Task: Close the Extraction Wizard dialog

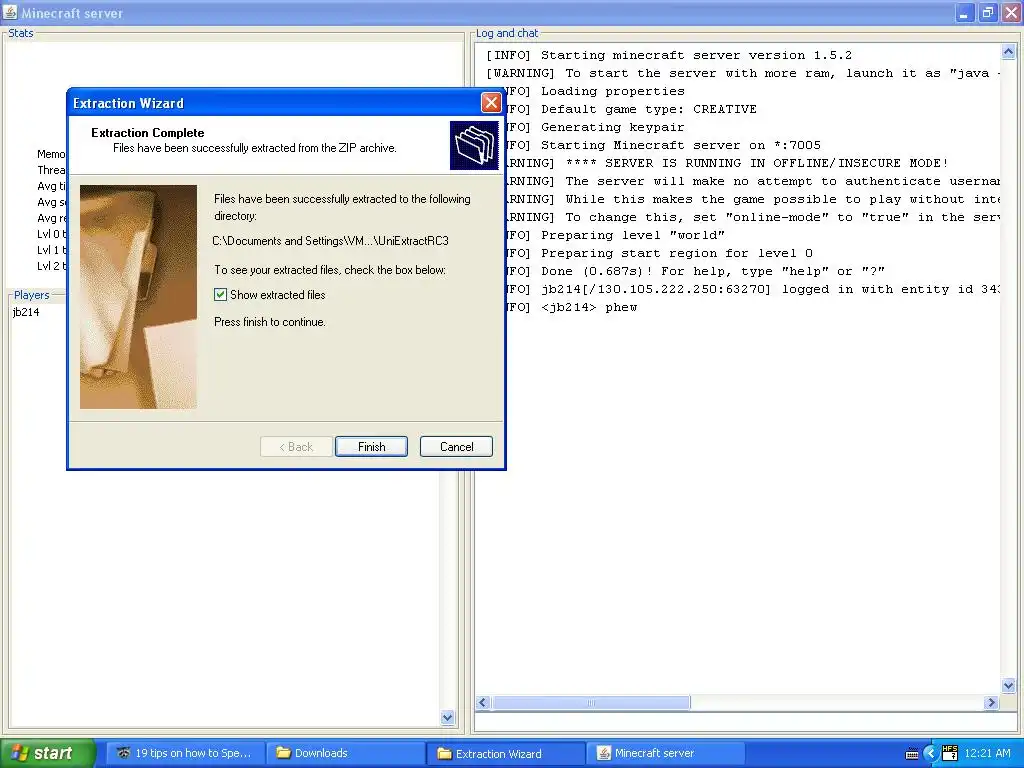Action: point(491,103)
